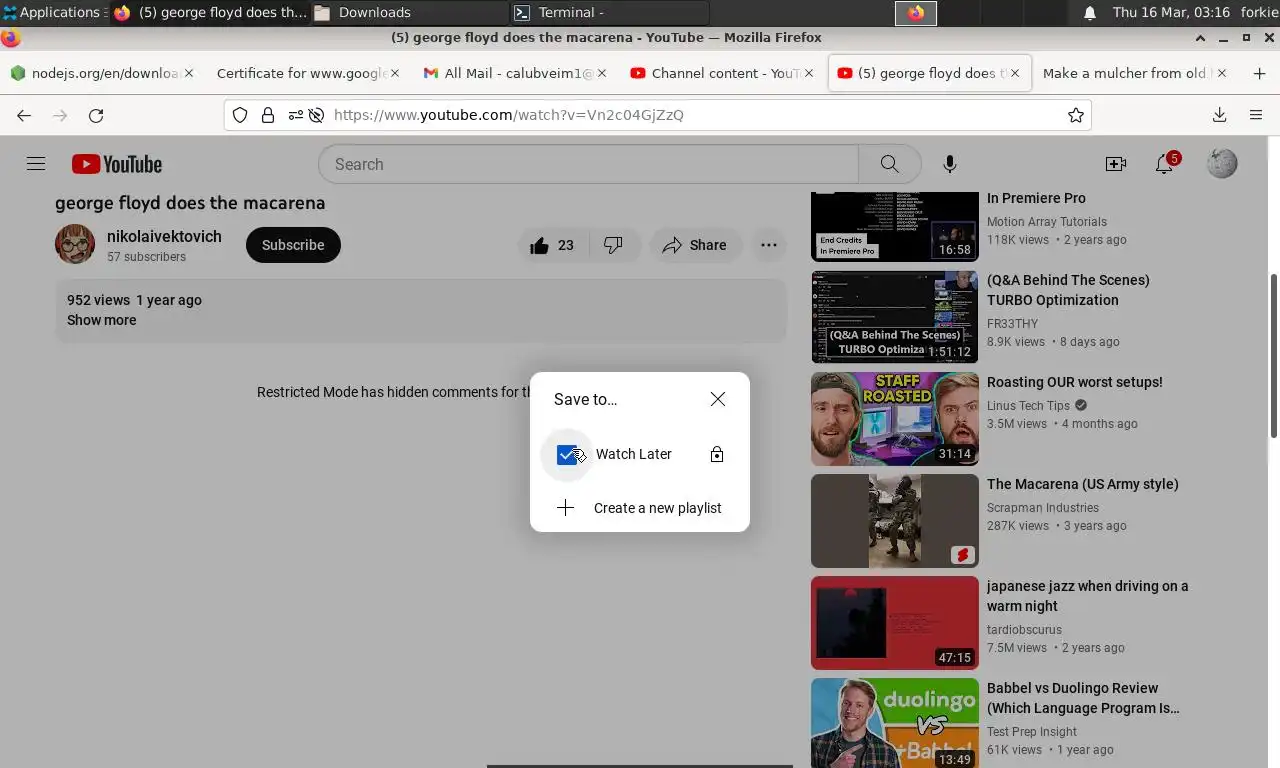
Task: Go to YouTube home via logo
Action: pos(117,164)
